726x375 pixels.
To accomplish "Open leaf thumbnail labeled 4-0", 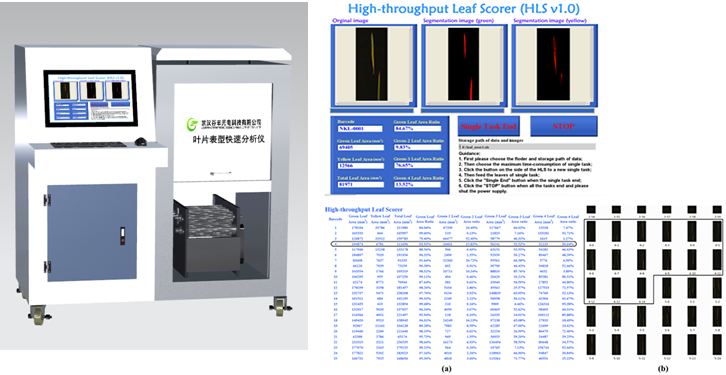I will pyautogui.click(x=591, y=231).
